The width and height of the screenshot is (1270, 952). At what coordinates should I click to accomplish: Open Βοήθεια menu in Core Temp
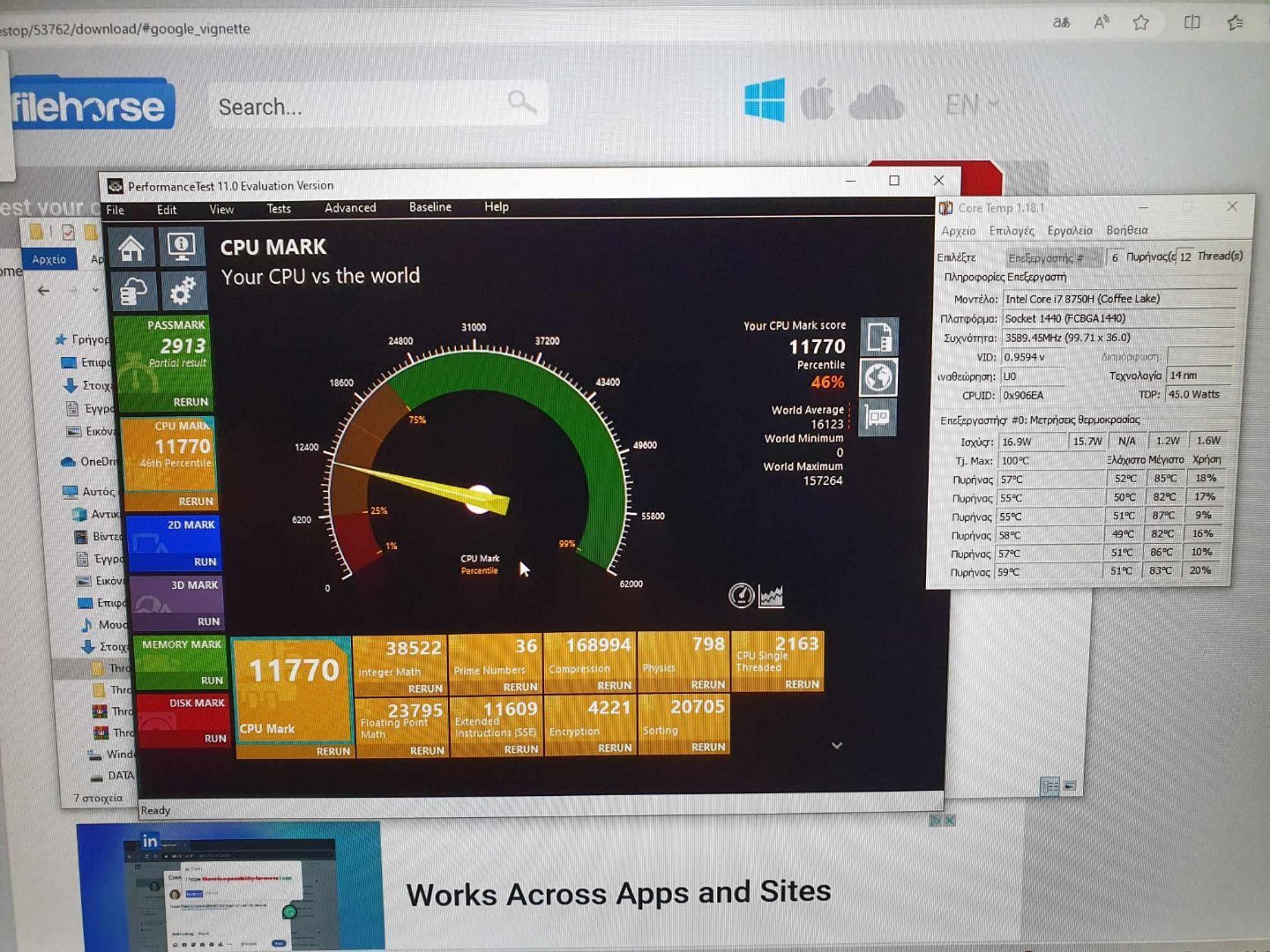[x=1127, y=230]
